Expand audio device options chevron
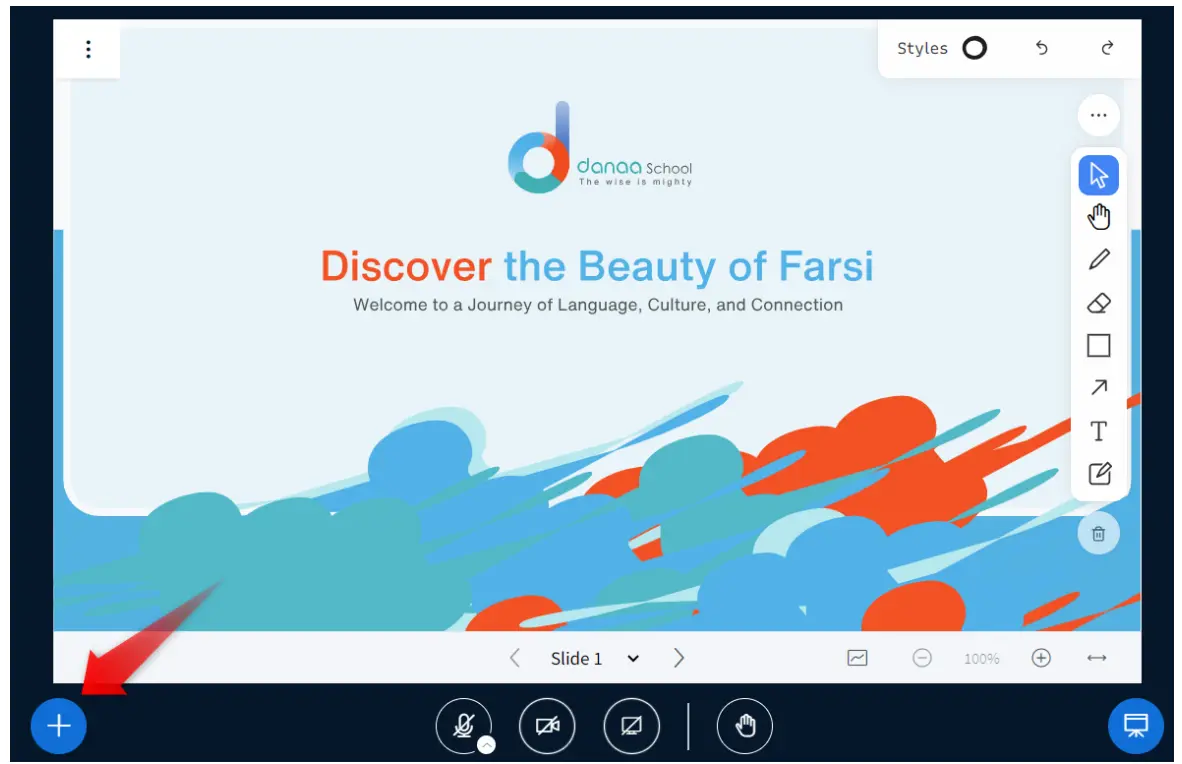The image size is (1182, 764). [486, 745]
